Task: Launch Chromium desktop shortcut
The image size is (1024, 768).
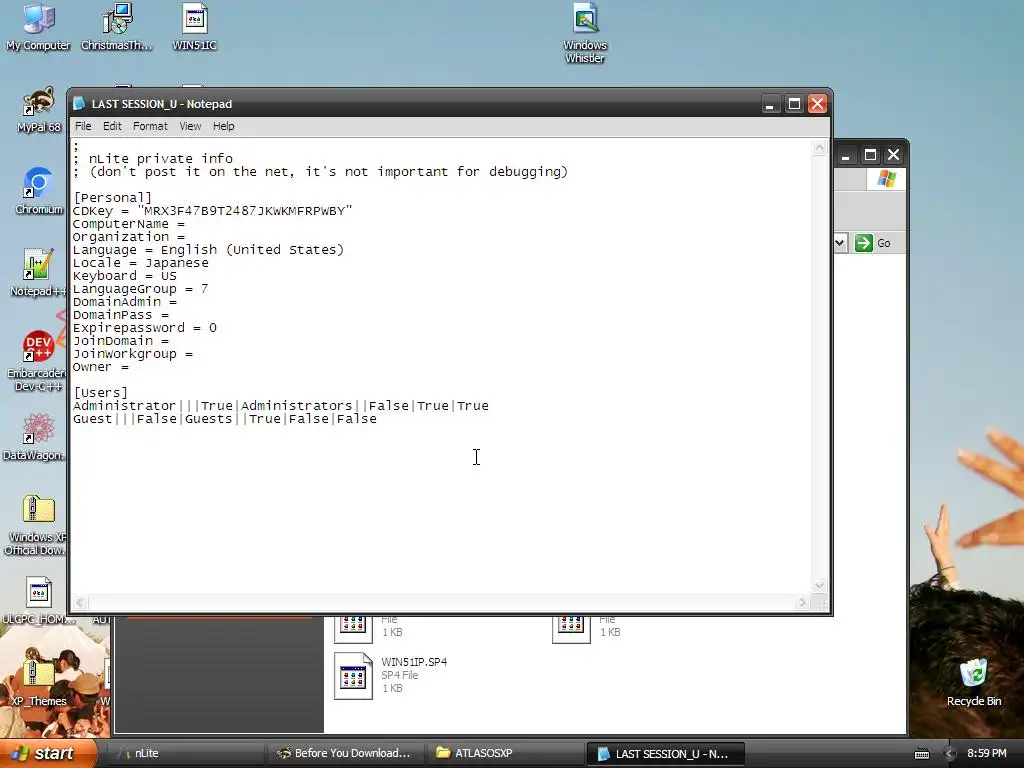Action: tap(39, 191)
